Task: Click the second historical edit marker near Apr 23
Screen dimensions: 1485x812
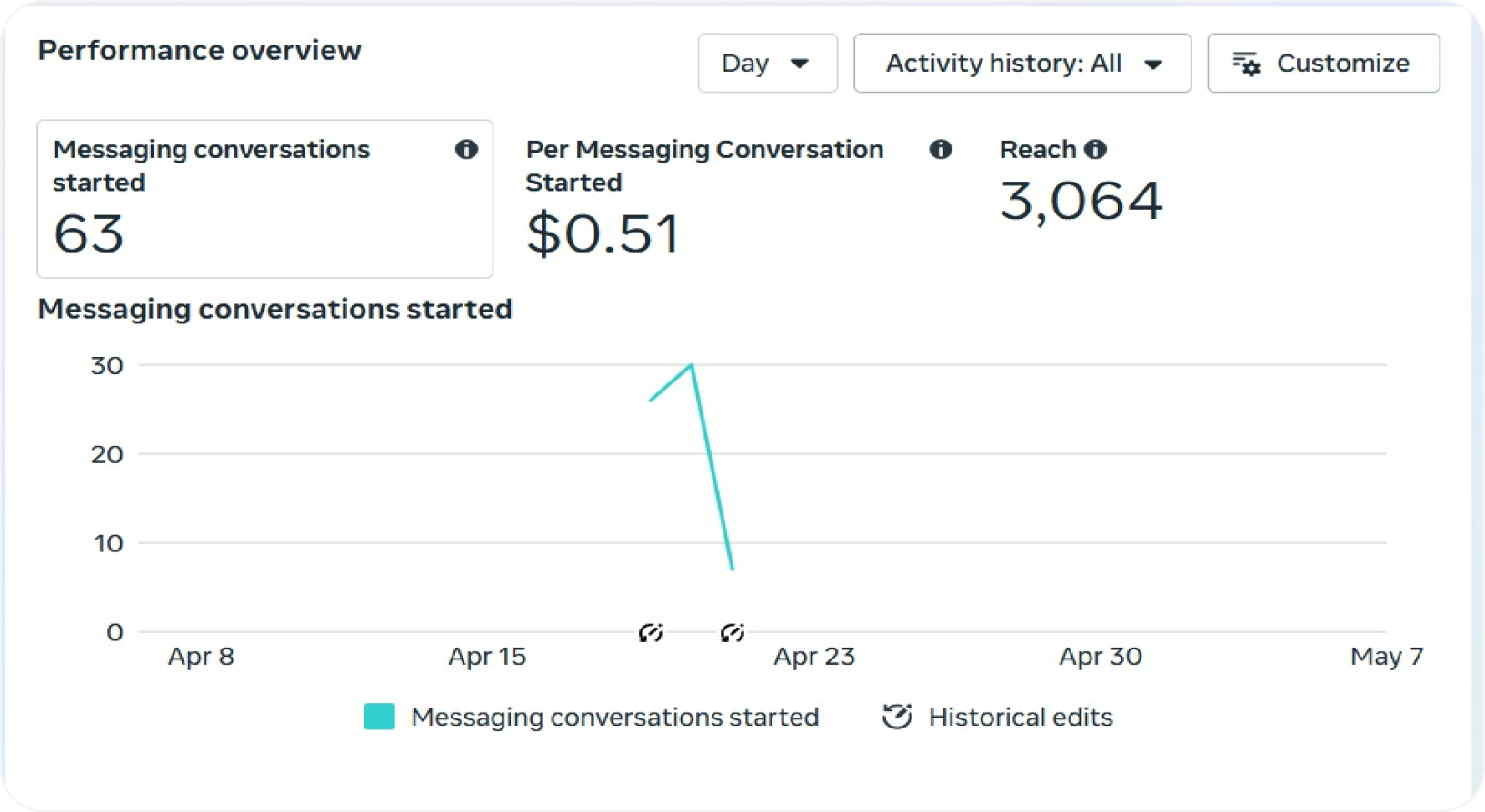Action: 733,632
